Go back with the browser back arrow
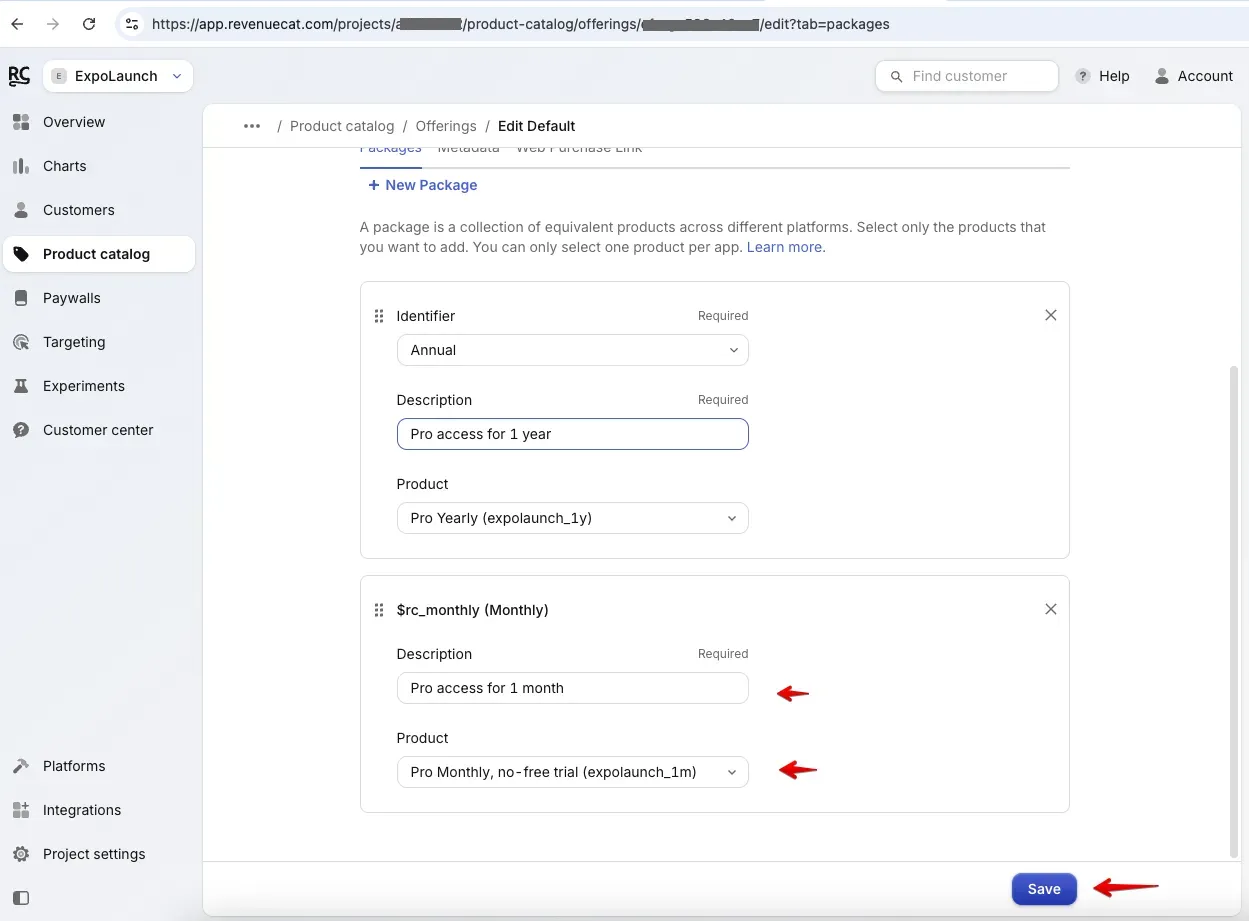This screenshot has height=921, width=1249. [17, 23]
